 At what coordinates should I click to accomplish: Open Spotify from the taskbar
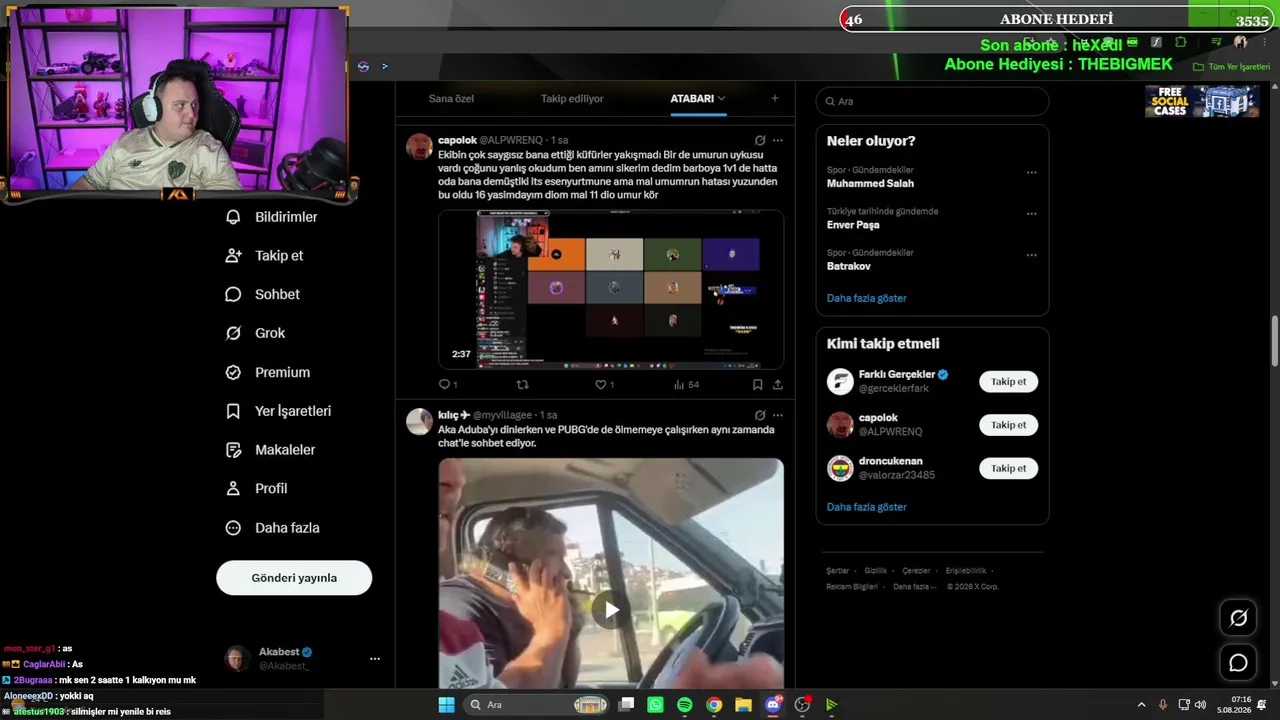point(684,705)
